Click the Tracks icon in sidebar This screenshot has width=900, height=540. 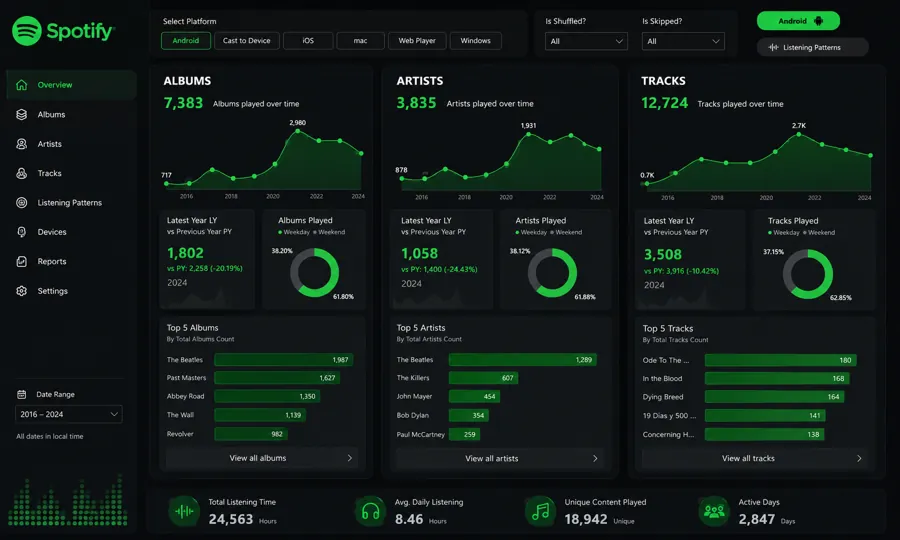(x=22, y=173)
